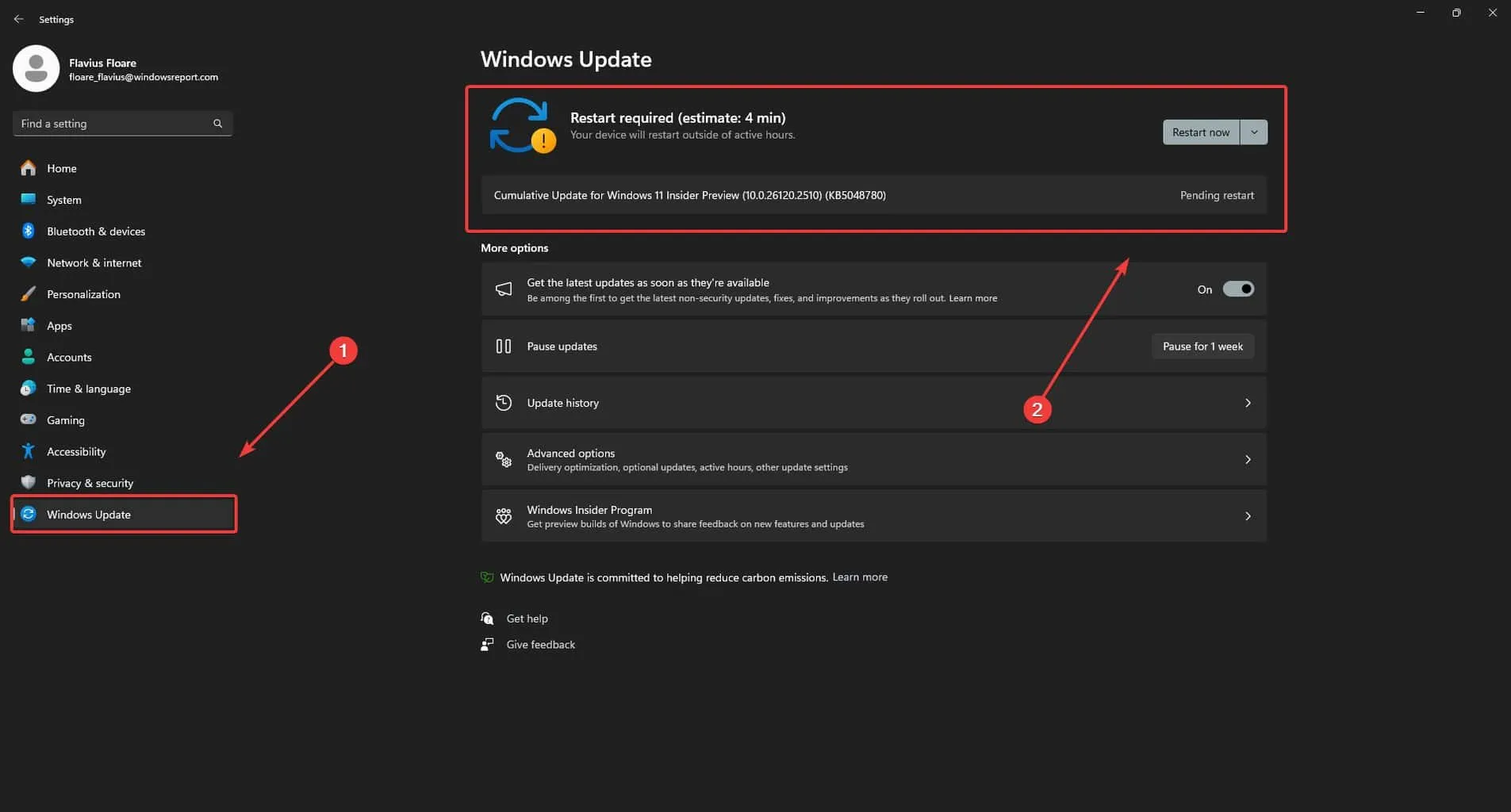Click the Windows Insider Program title text
Image resolution: width=1511 pixels, height=812 pixels.
[x=589, y=510]
